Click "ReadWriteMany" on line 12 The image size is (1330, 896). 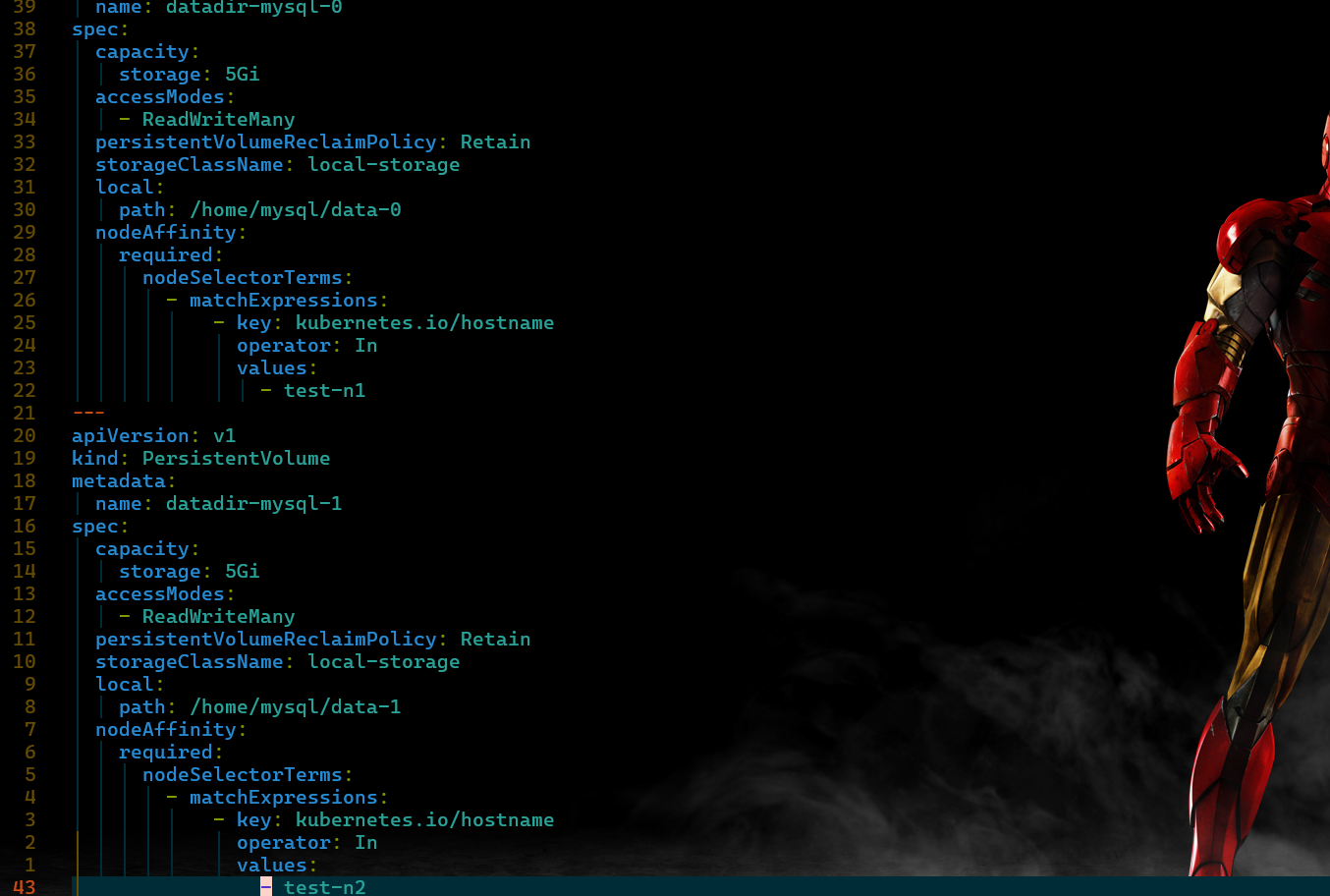click(x=219, y=616)
